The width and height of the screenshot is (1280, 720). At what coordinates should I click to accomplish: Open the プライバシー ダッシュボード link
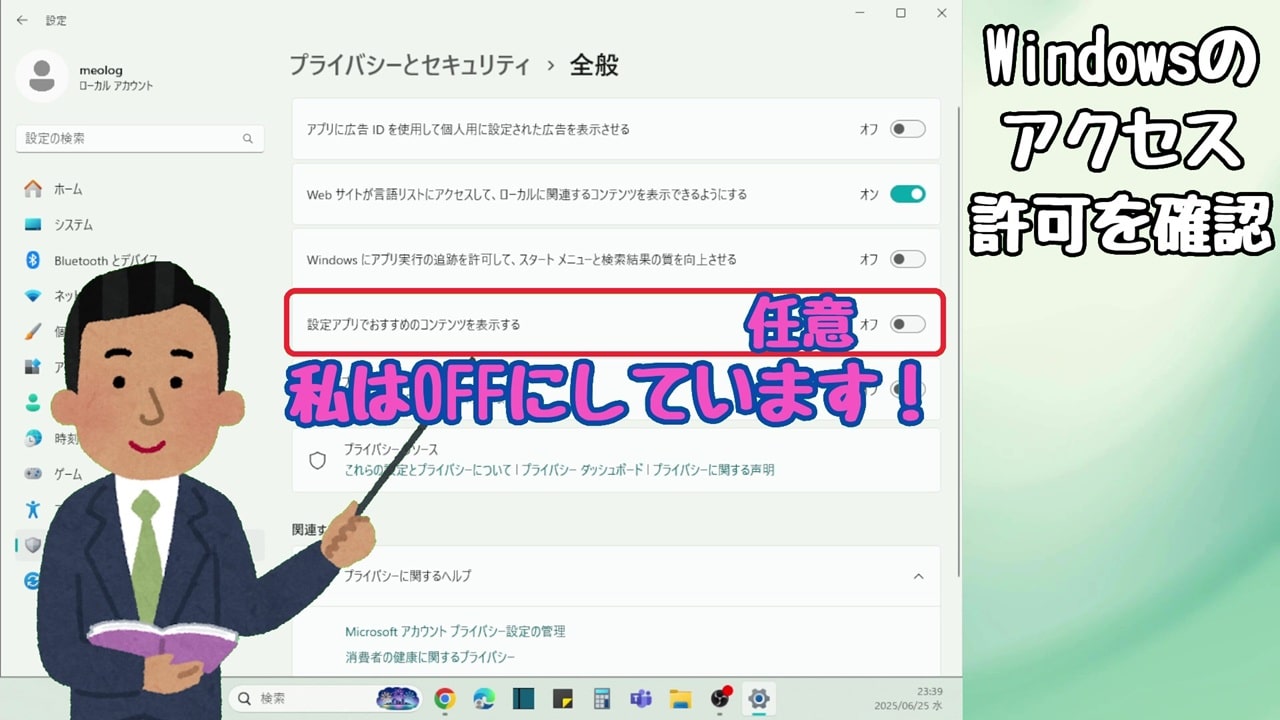pos(582,469)
